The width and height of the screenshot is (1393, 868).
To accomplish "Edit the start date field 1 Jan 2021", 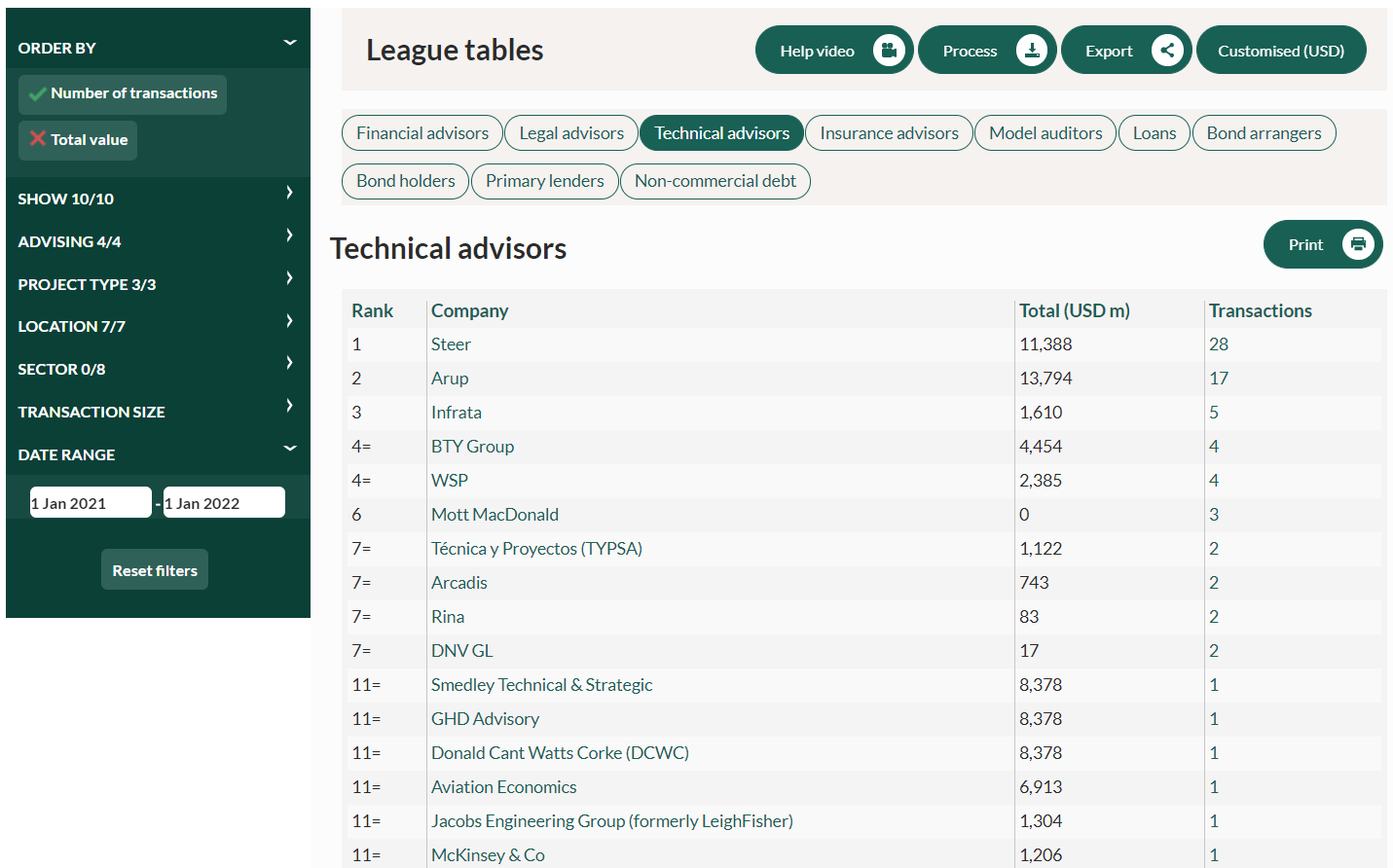I will pos(91,503).
